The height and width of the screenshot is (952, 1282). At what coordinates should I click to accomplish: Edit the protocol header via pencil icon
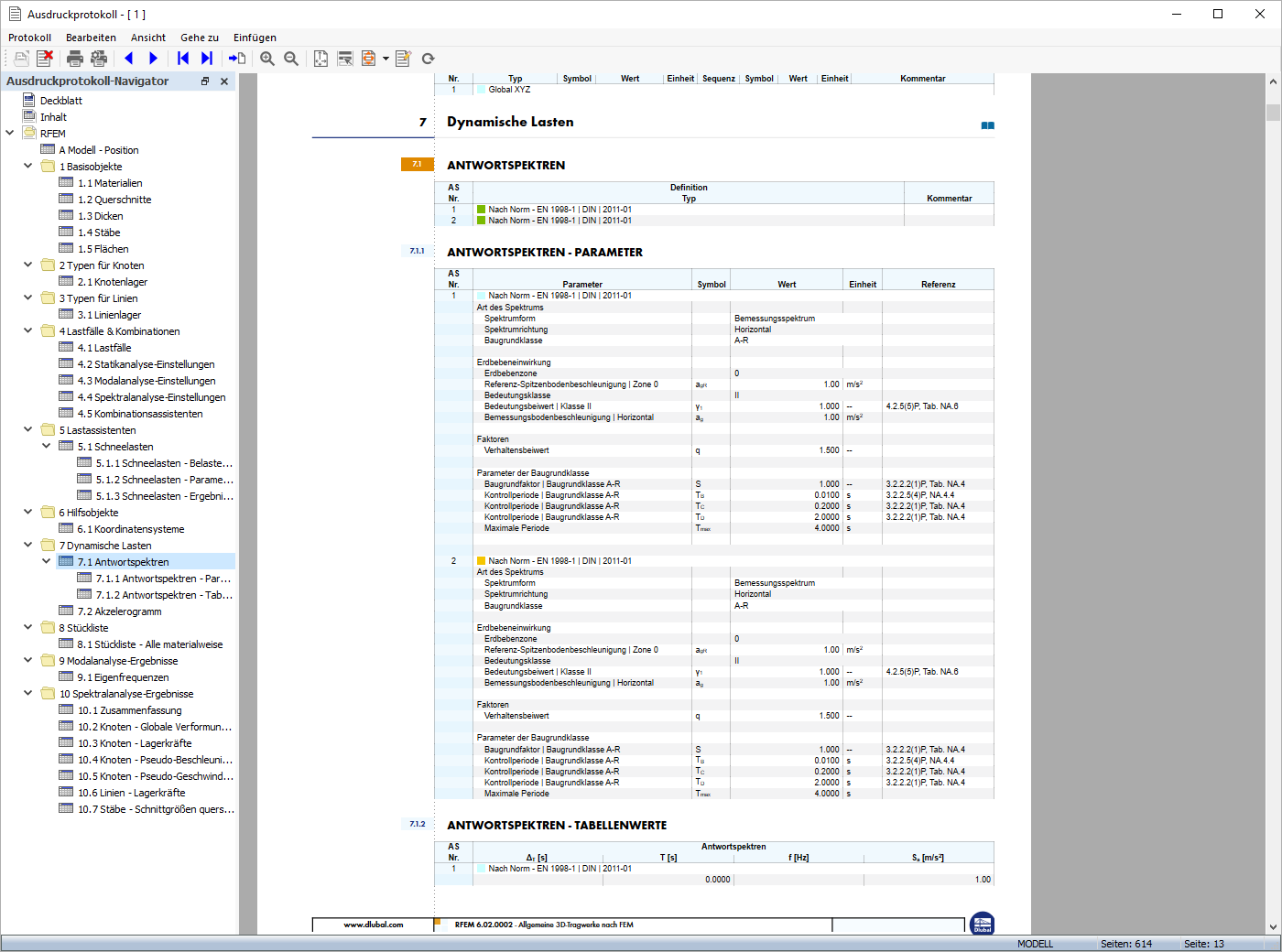(403, 58)
